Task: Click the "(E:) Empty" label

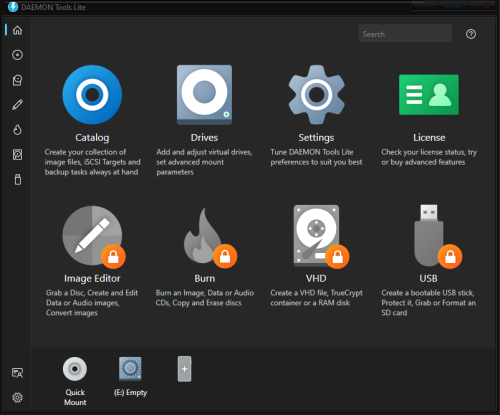Action: coord(130,393)
